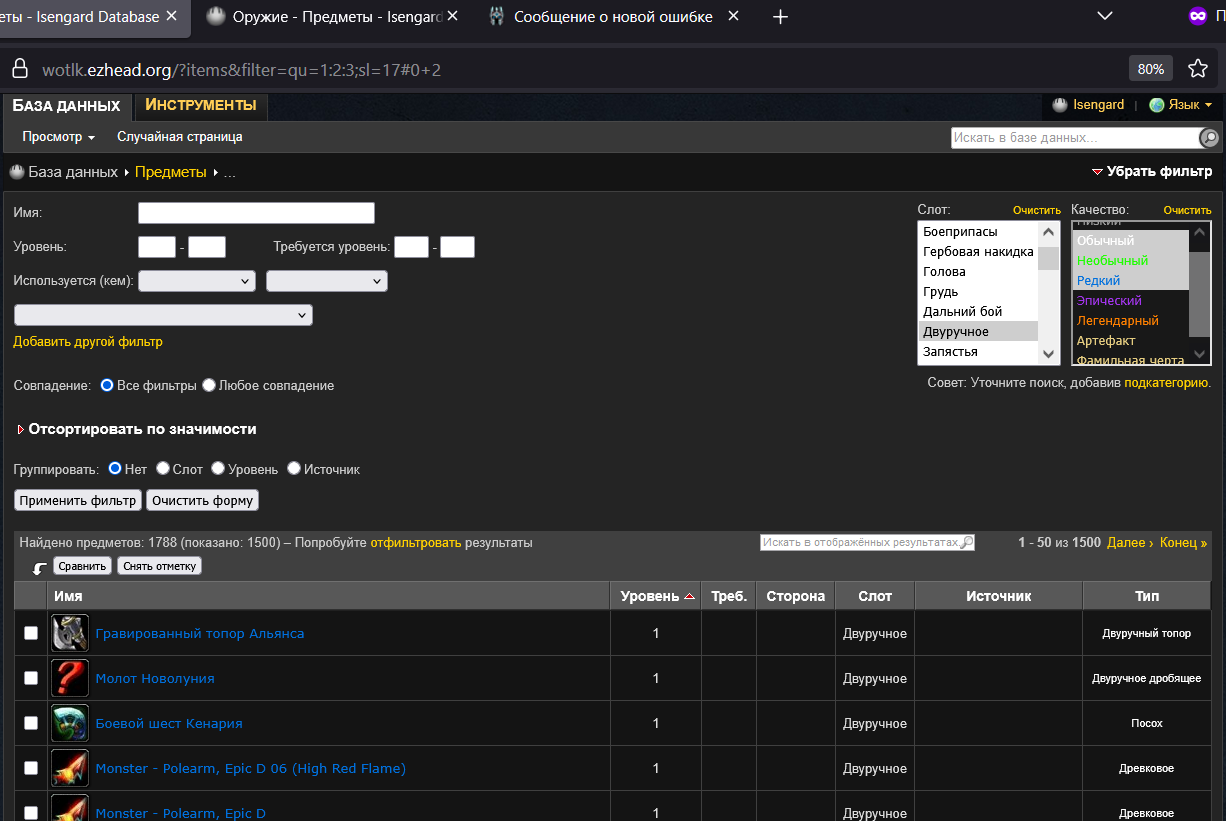The image size is (1226, 821).
Task: Click the search magnifier icon in database search
Action: (x=1209, y=138)
